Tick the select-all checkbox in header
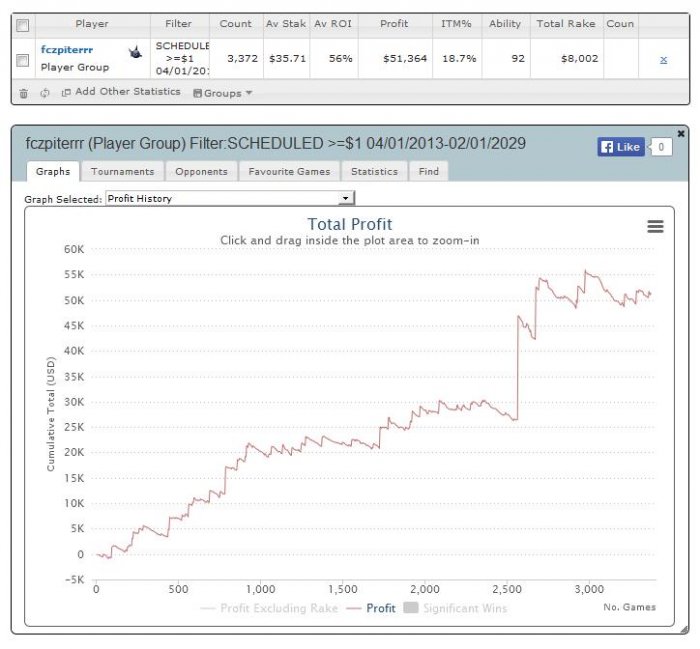Image resolution: width=700 pixels, height=649 pixels. [23, 25]
